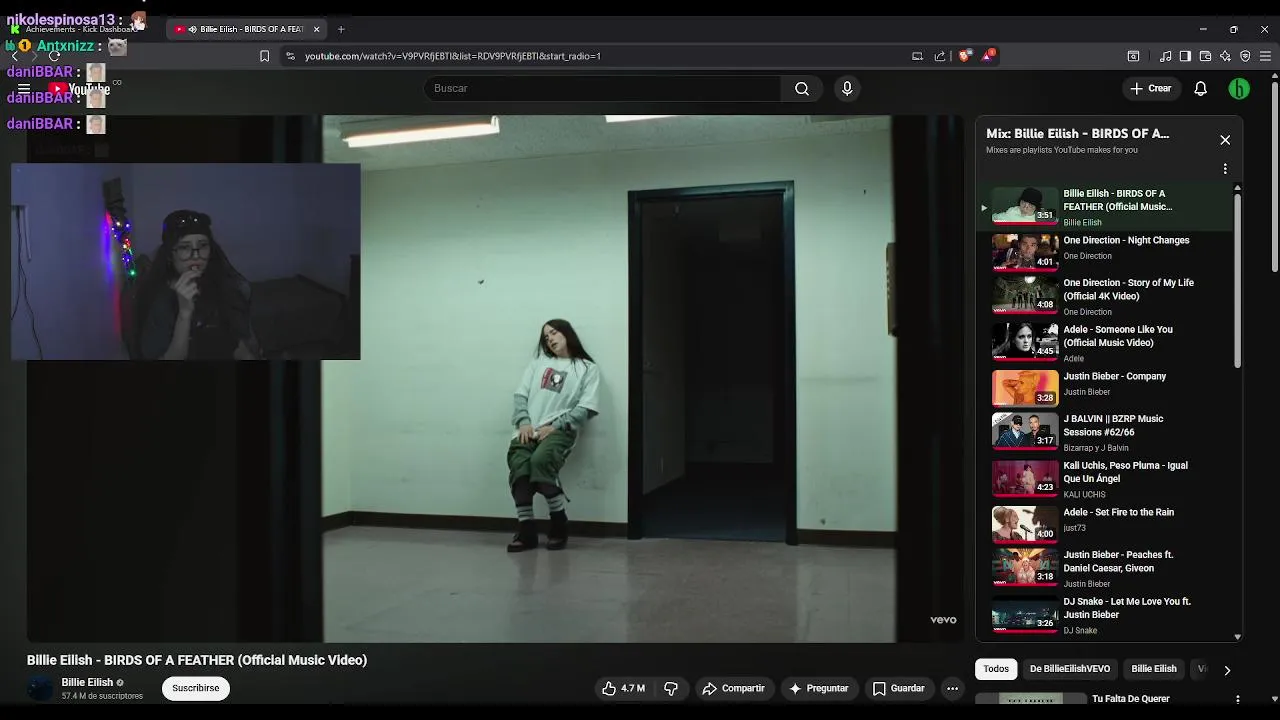Play Justin Bieber - Peaches
The height and width of the screenshot is (720, 1280).
1105,568
